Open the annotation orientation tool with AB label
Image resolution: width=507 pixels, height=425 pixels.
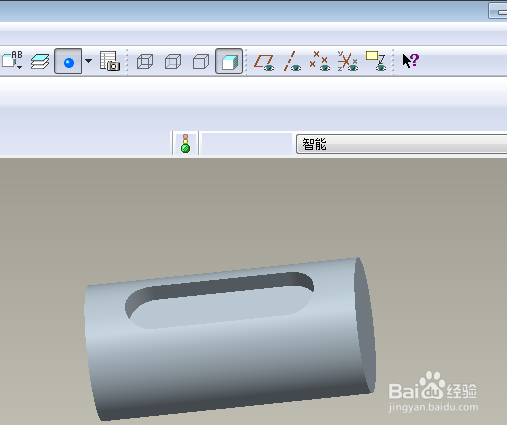(x=12, y=61)
